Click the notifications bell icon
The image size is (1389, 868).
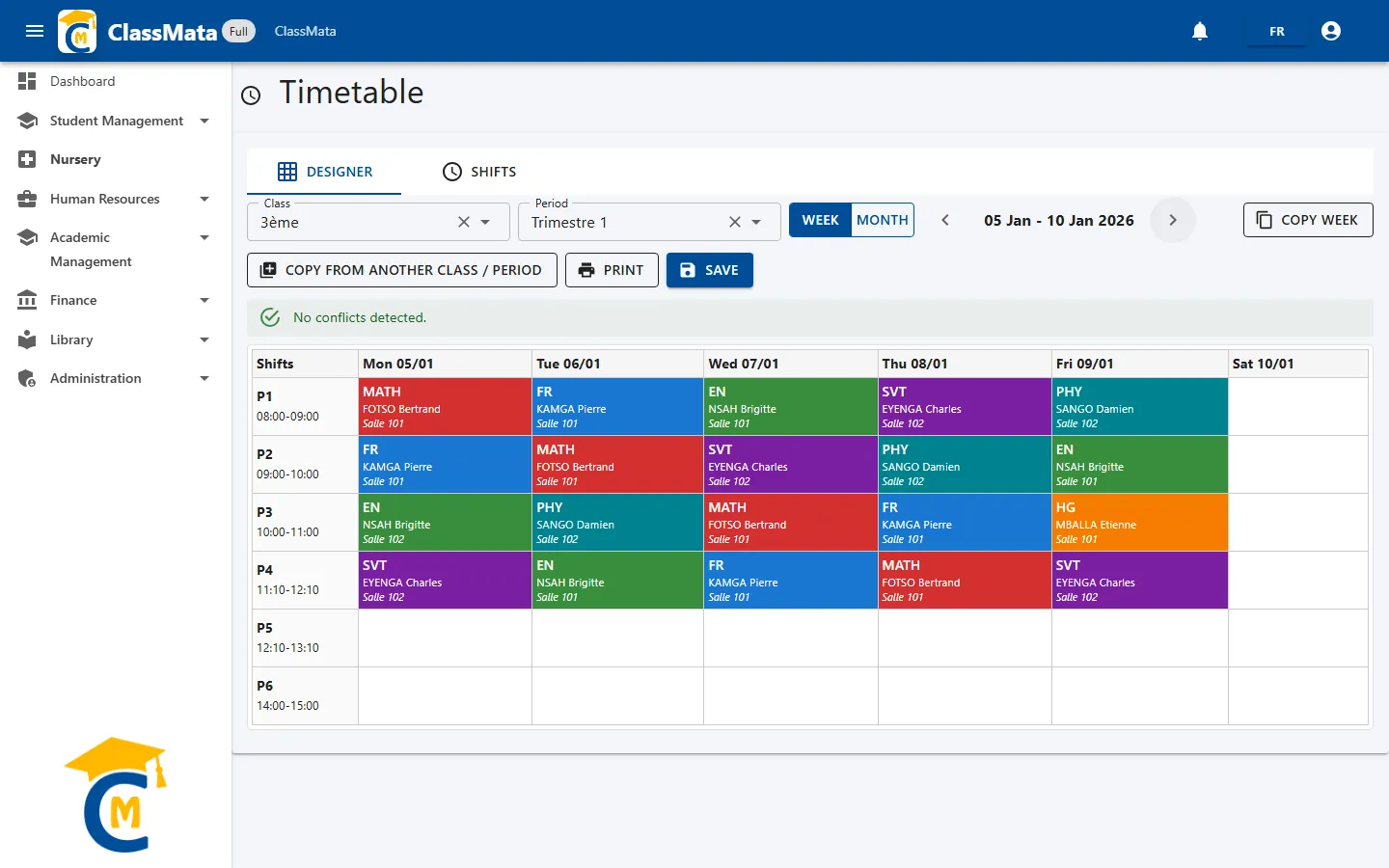click(1200, 31)
